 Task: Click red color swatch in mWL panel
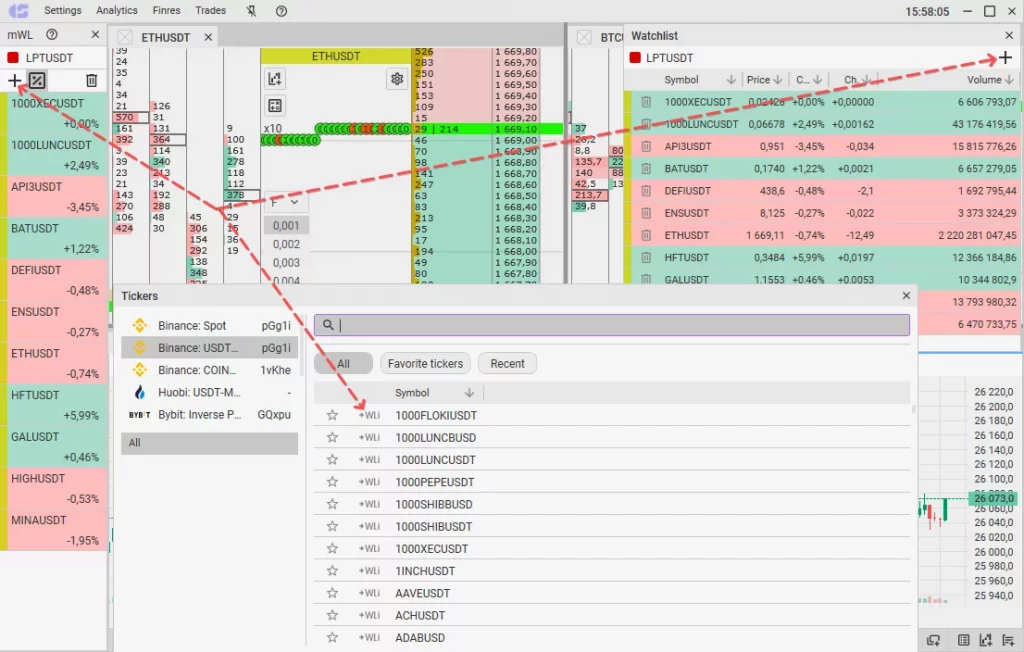[x=12, y=57]
